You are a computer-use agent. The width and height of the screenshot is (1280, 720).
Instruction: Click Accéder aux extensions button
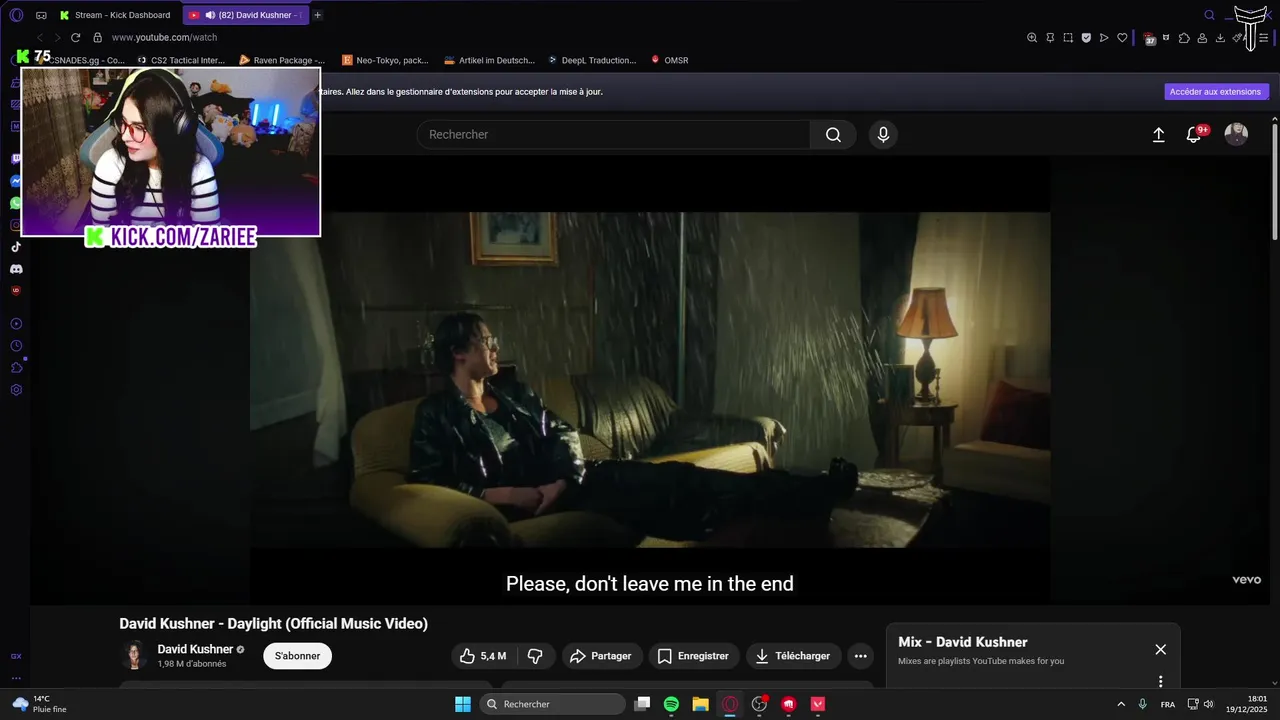(x=1216, y=92)
